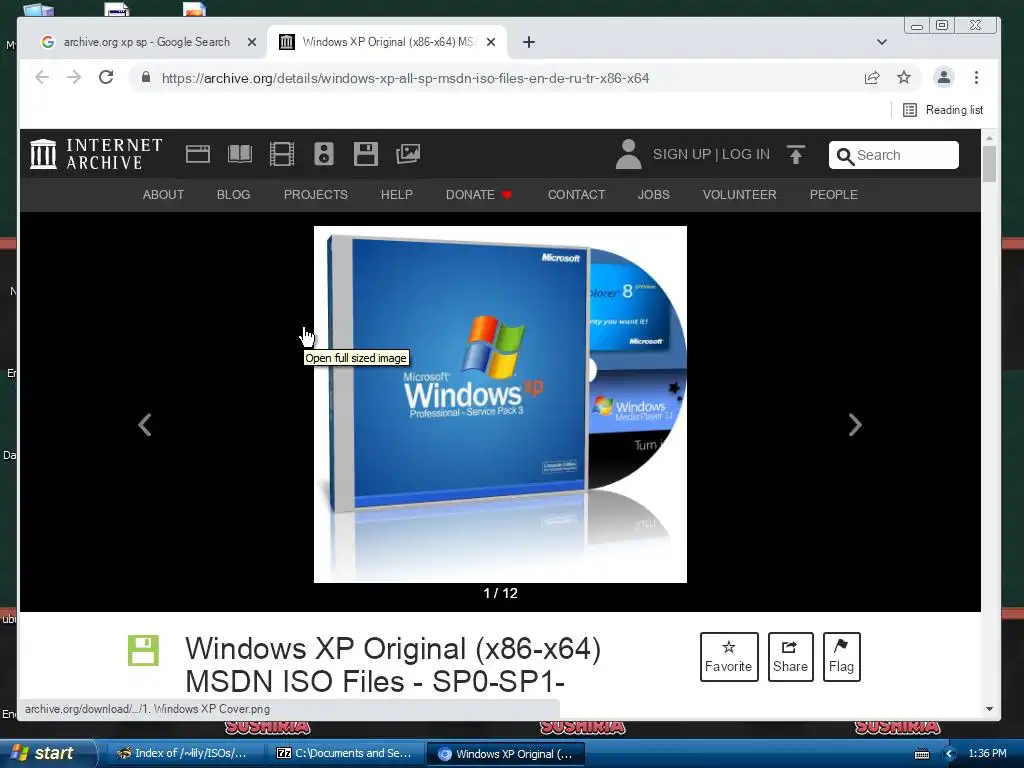Open Reading list panel

(x=943, y=110)
